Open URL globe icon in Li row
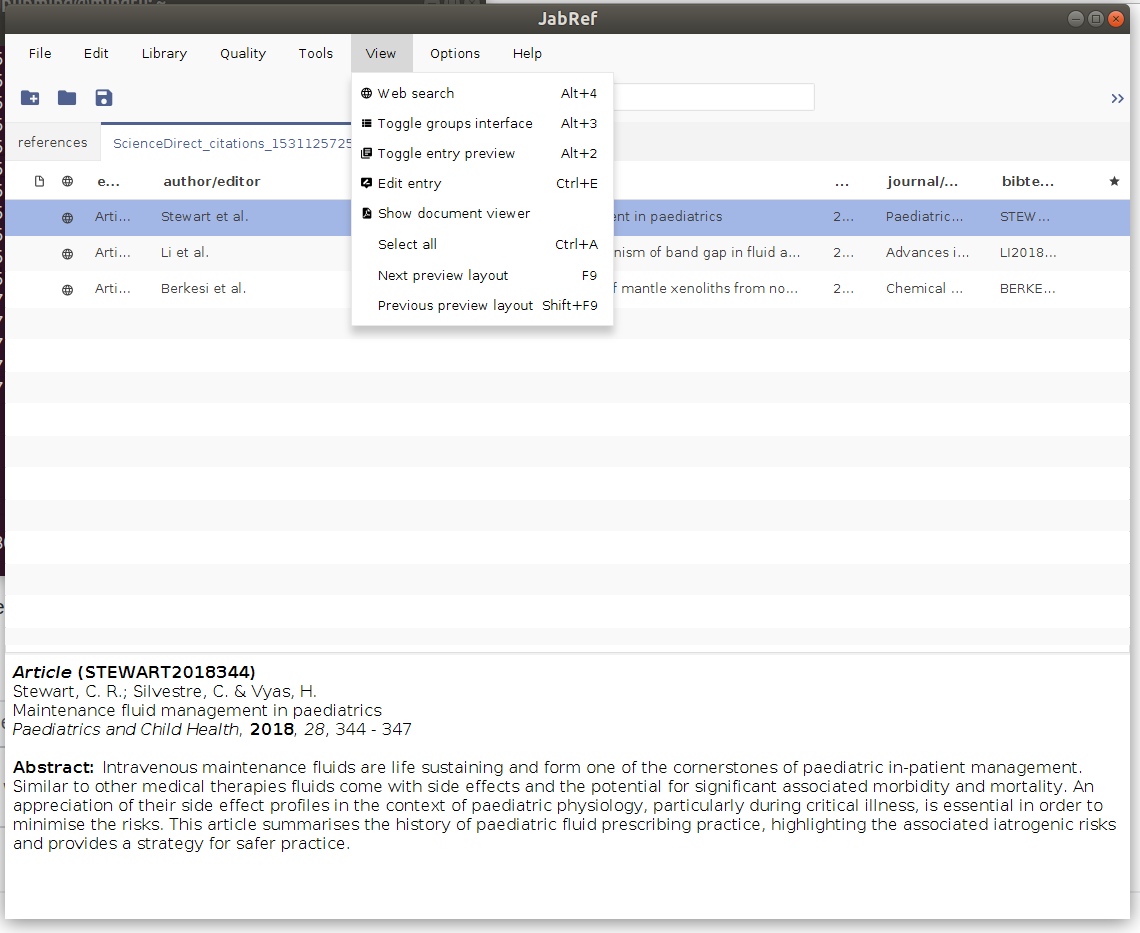This screenshot has height=933, width=1140. click(68, 254)
